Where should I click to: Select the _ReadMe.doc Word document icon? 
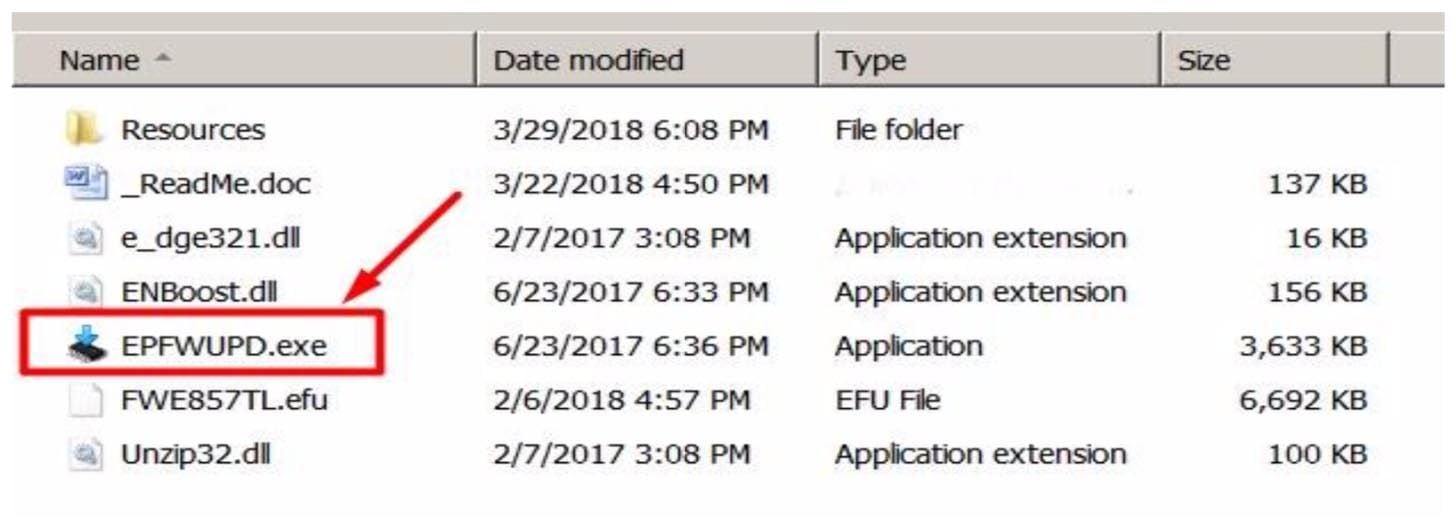tap(85, 183)
